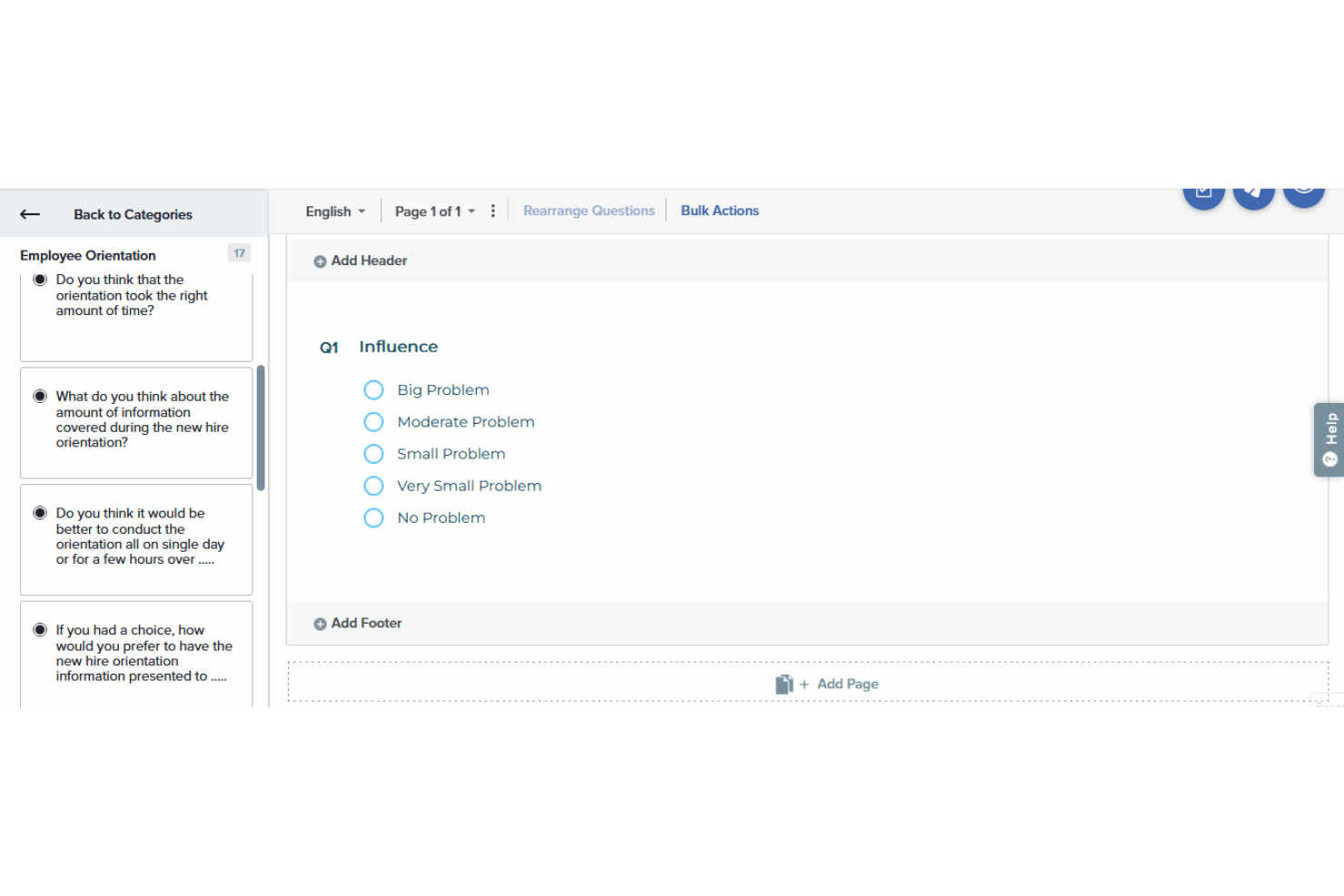Screen dimensions: 1344x896
Task: Choose the Moderate Problem answer option
Action: (373, 421)
